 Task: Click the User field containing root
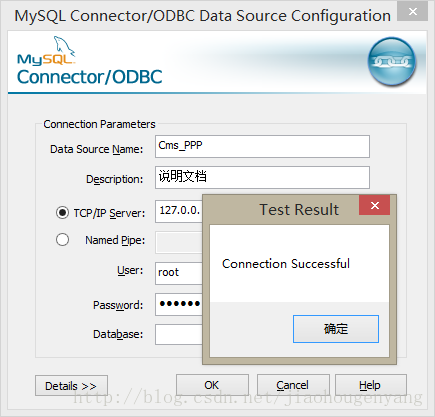tap(179, 273)
